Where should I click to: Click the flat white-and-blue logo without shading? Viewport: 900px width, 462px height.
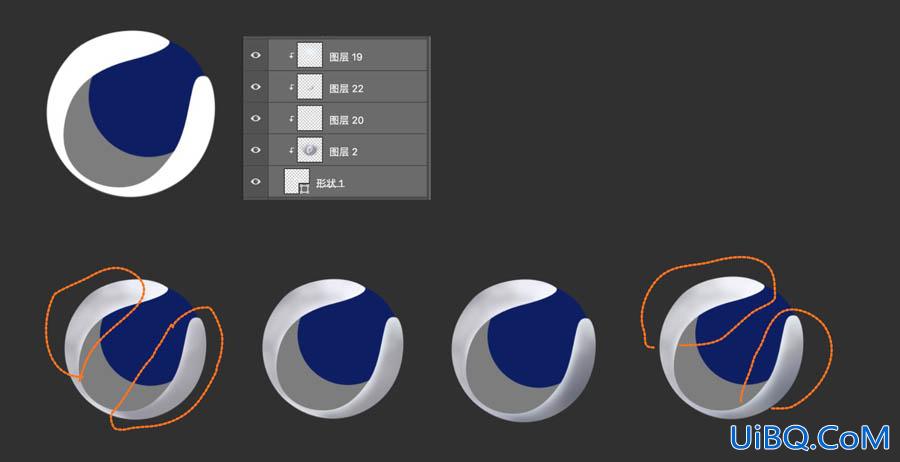[131, 114]
